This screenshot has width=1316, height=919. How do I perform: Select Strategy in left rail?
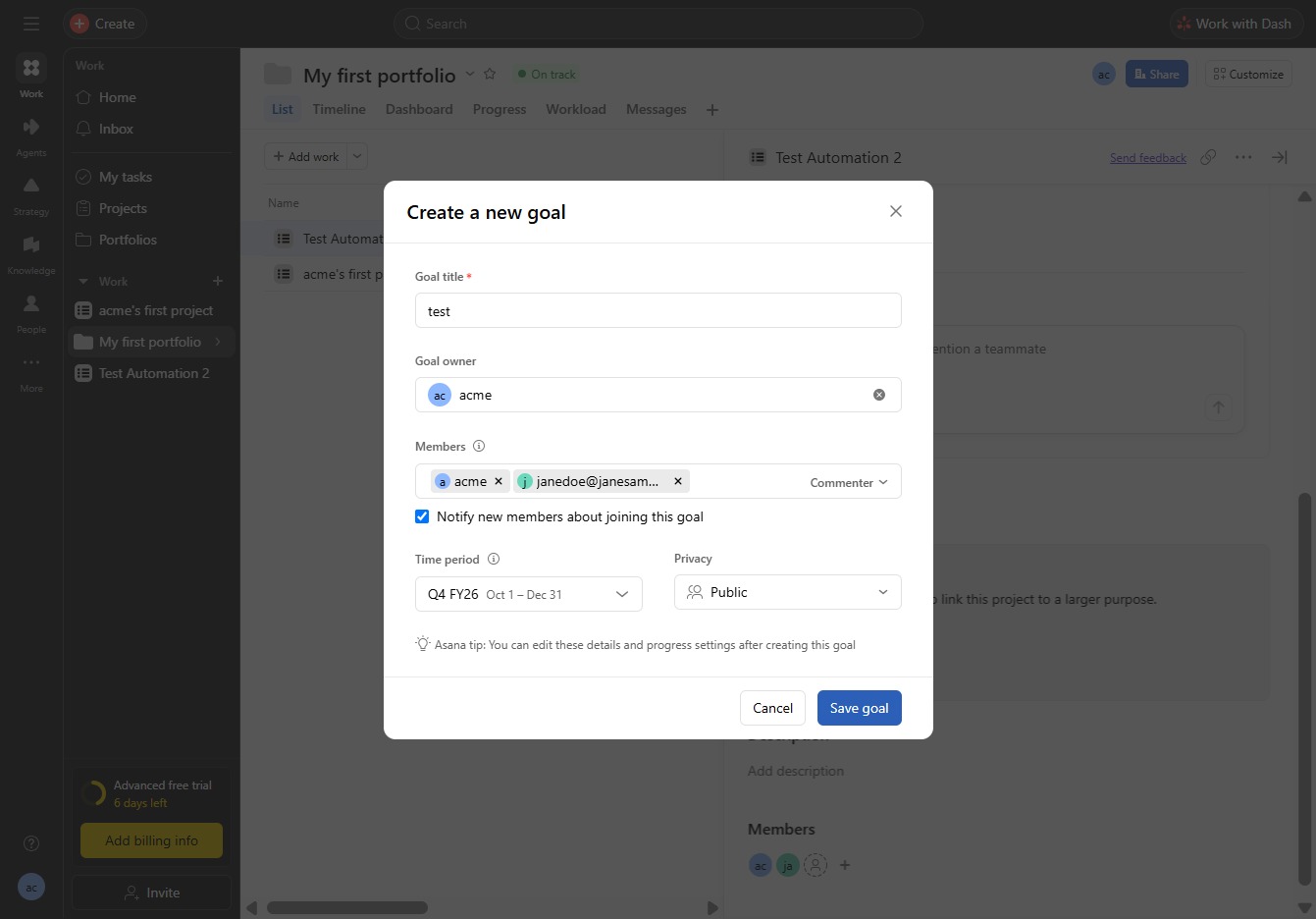tap(31, 195)
